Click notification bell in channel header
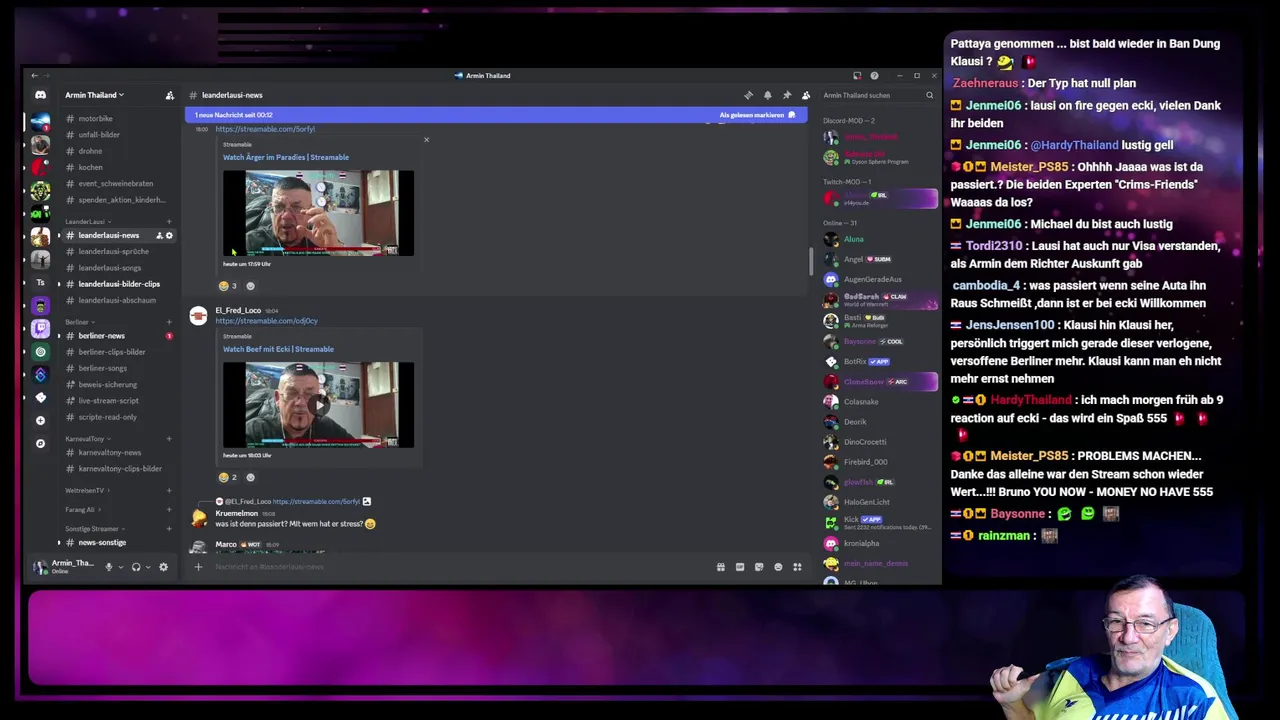1280x720 pixels. click(x=767, y=95)
